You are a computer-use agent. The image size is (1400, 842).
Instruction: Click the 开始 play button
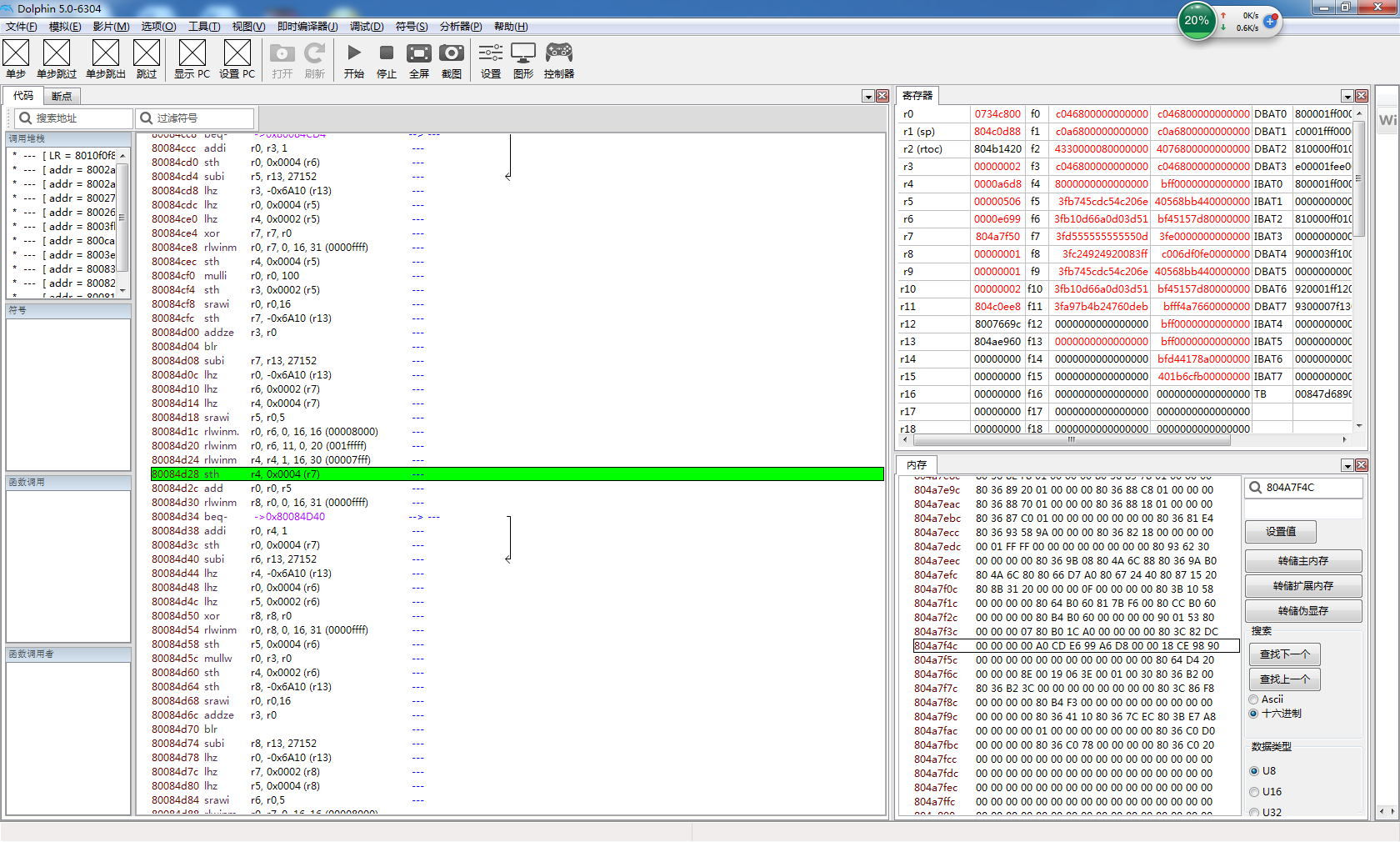pyautogui.click(x=354, y=53)
